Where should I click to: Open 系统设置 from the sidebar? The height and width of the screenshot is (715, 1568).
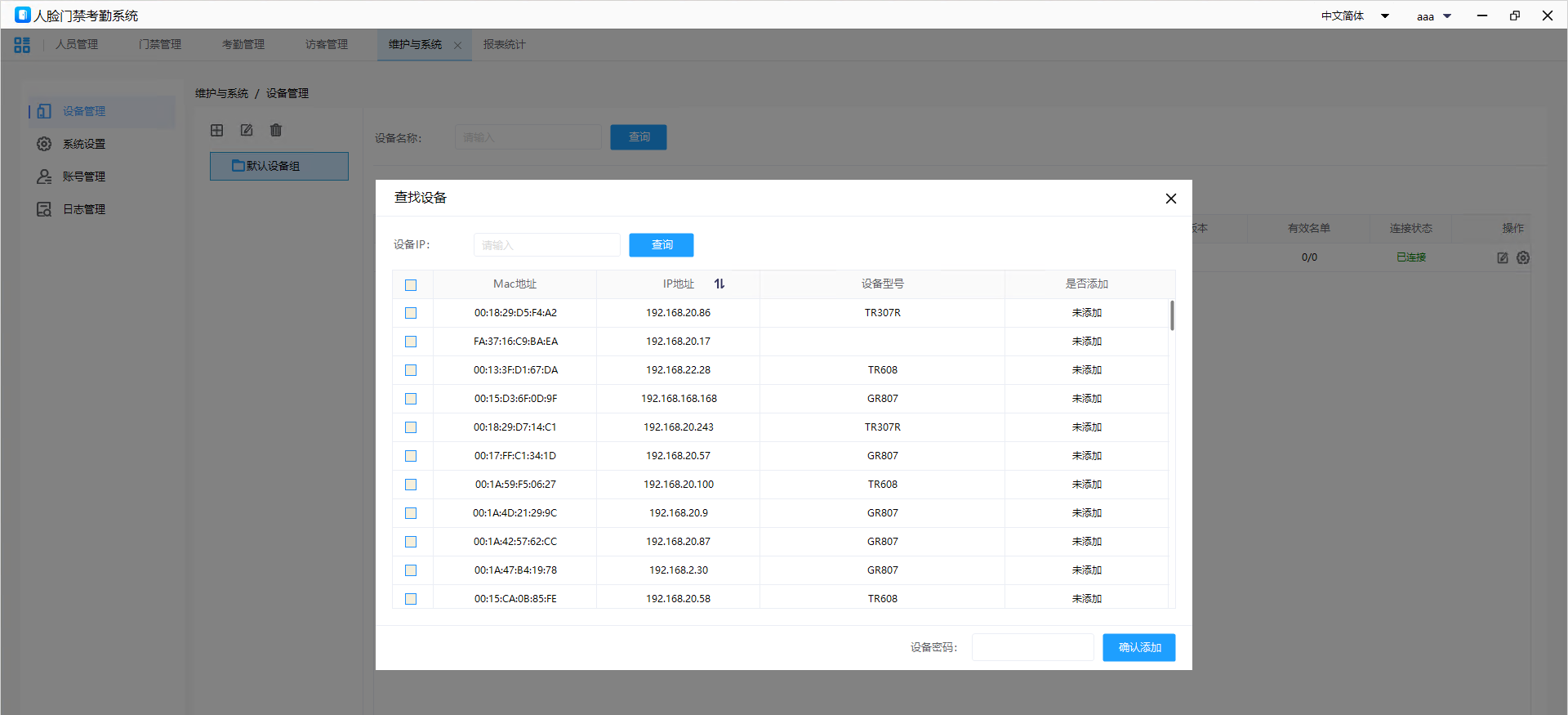[x=84, y=144]
